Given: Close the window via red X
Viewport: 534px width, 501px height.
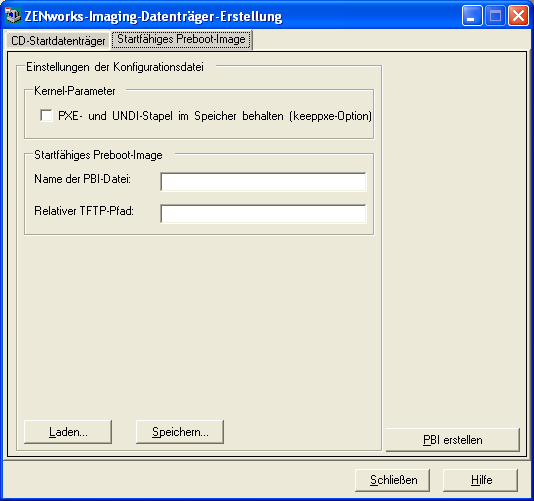Looking at the screenshot, I should [x=518, y=16].
